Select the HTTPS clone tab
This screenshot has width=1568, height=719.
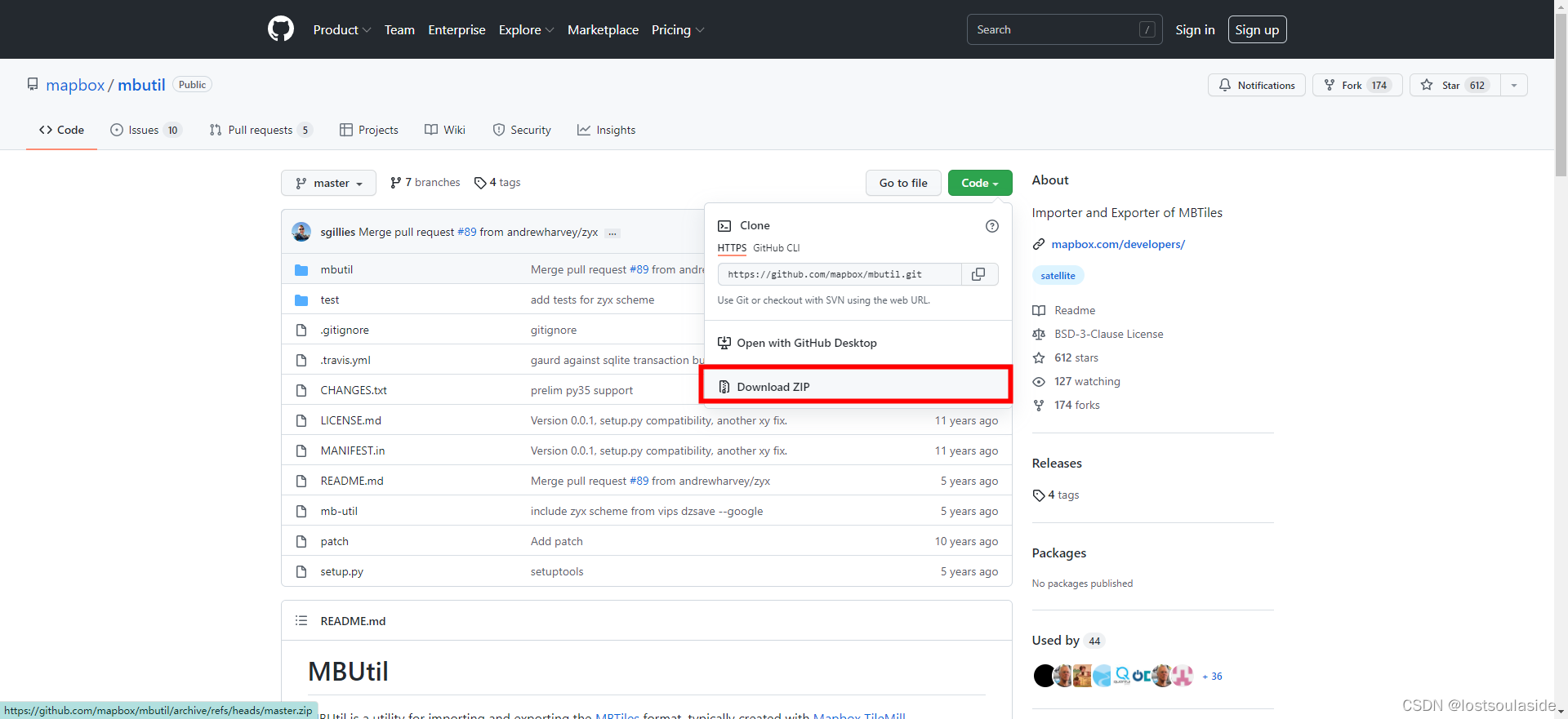732,248
